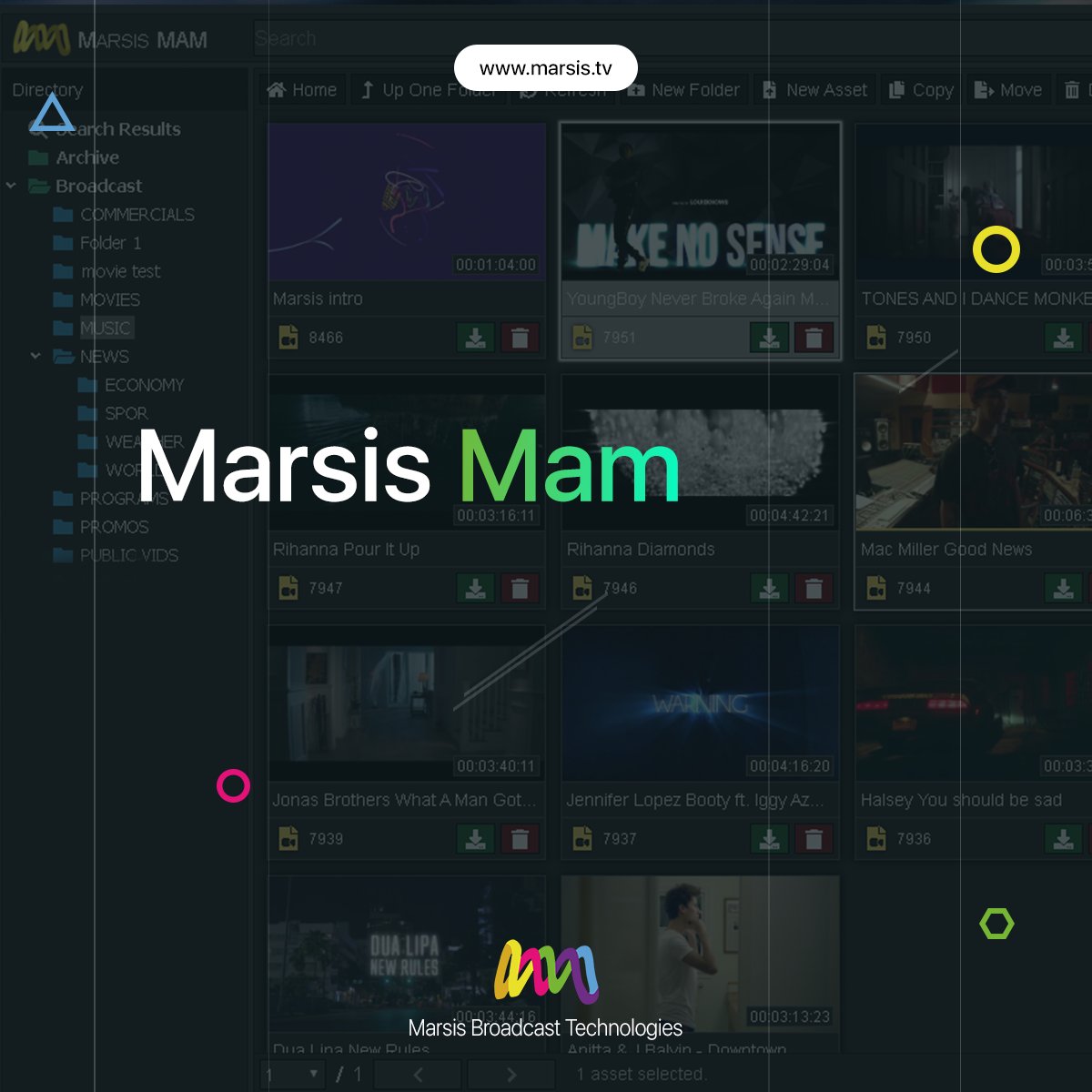Open the PUBLIC VIDS folder
Screen dimensions: 1092x1092
[x=128, y=555]
